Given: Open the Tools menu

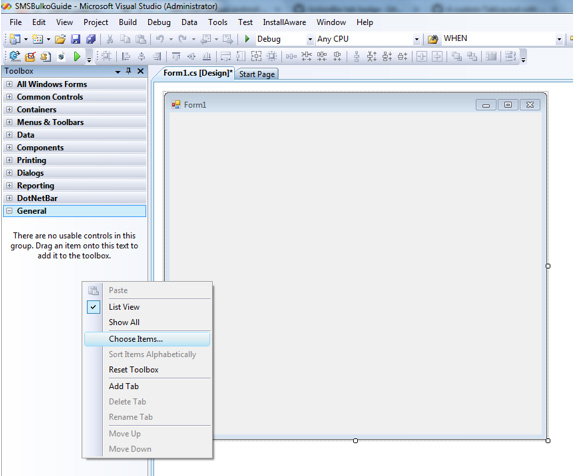Looking at the screenshot, I should click(218, 22).
